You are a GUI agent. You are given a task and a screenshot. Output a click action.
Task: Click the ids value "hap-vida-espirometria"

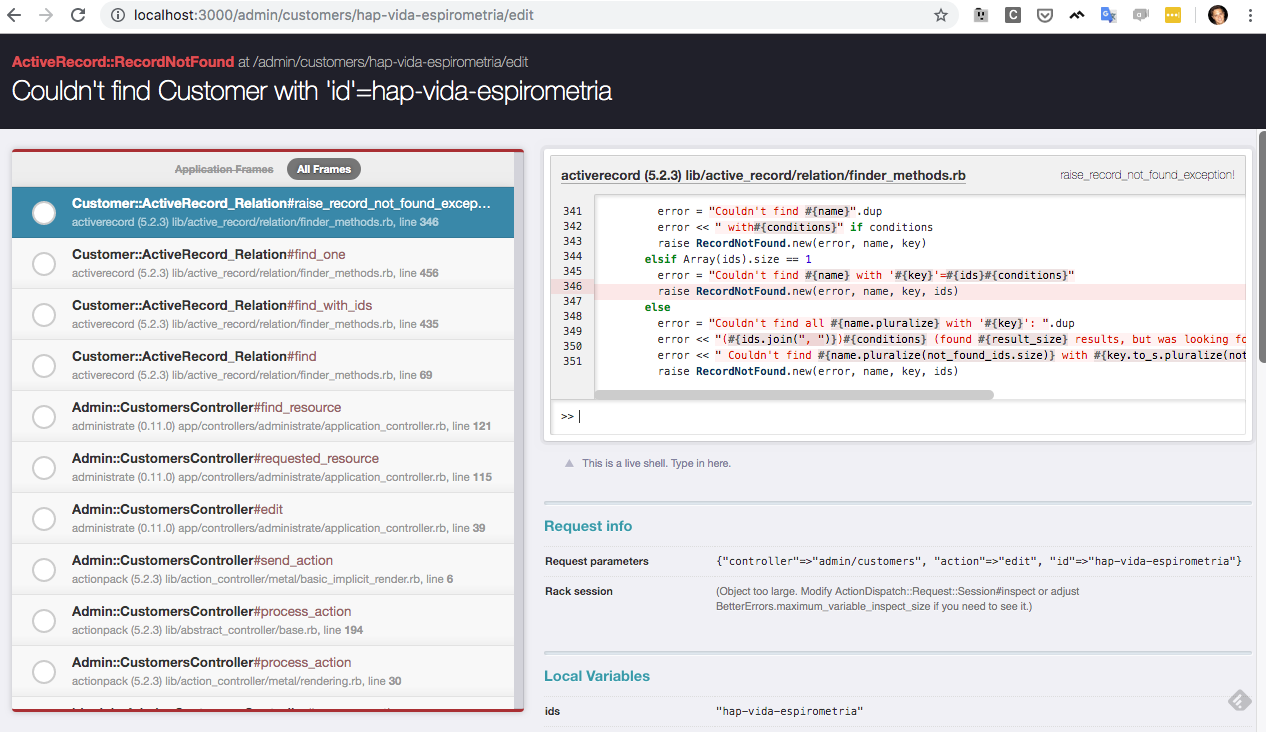789,711
